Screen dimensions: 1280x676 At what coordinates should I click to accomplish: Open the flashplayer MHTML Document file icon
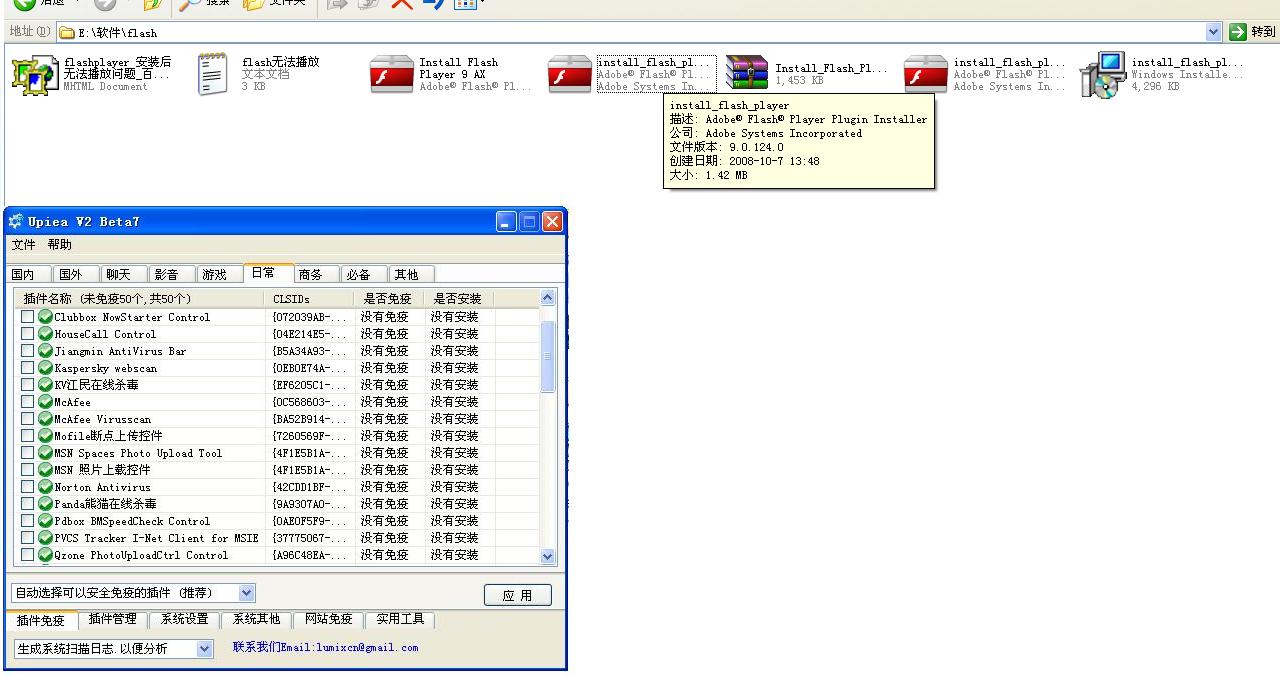34,76
